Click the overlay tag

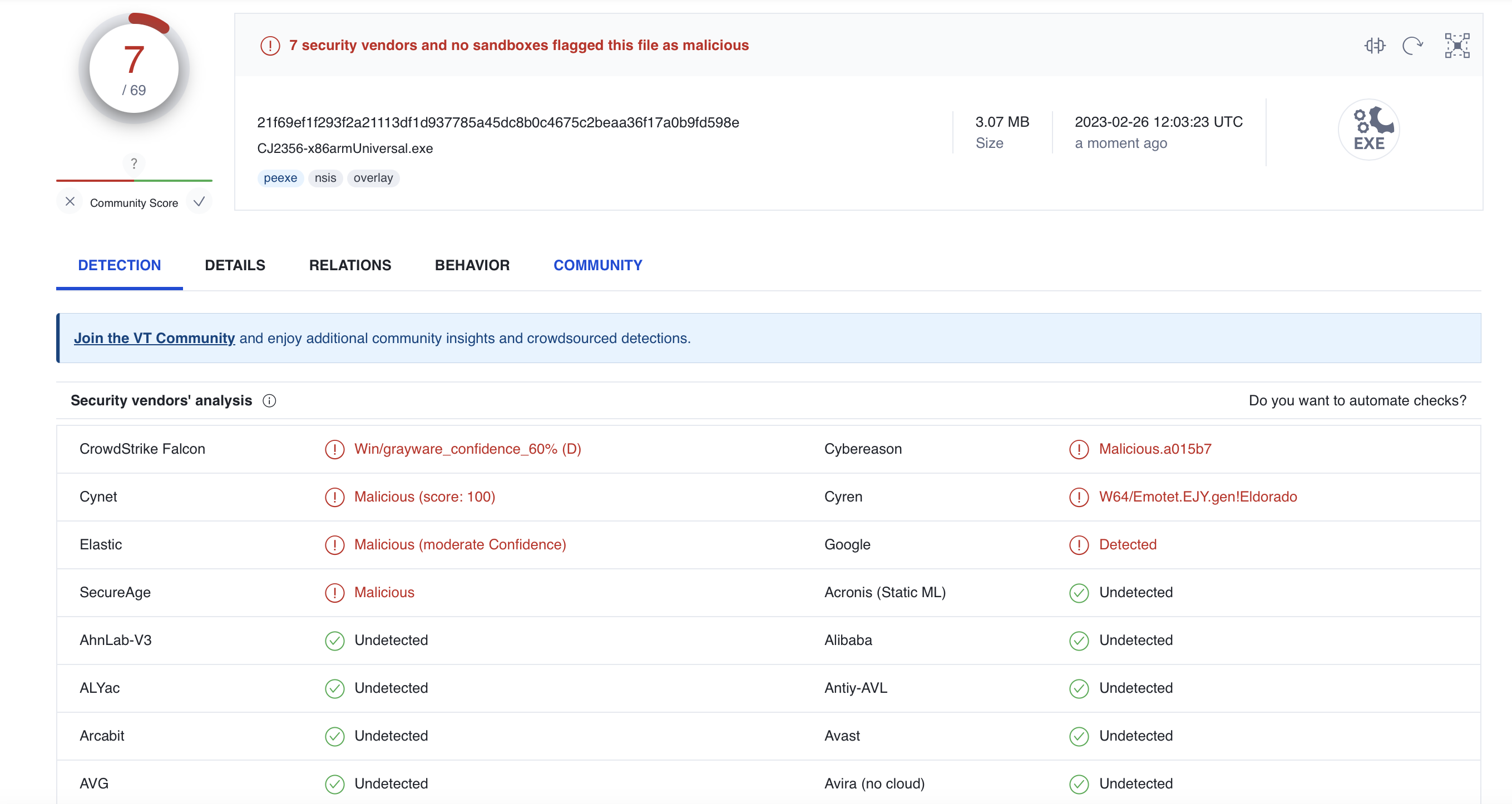(373, 178)
